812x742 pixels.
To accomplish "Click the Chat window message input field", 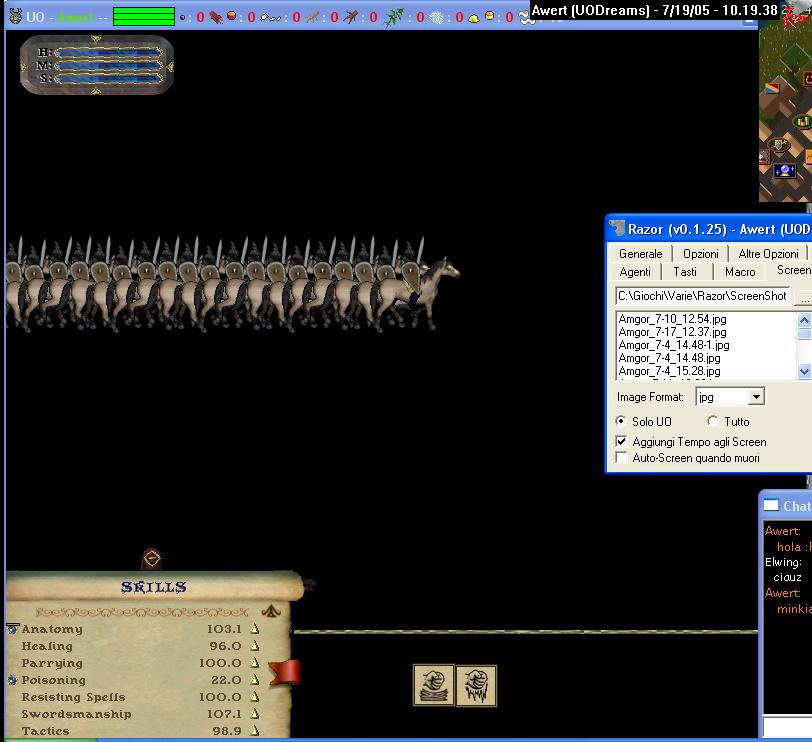I will tap(787, 726).
